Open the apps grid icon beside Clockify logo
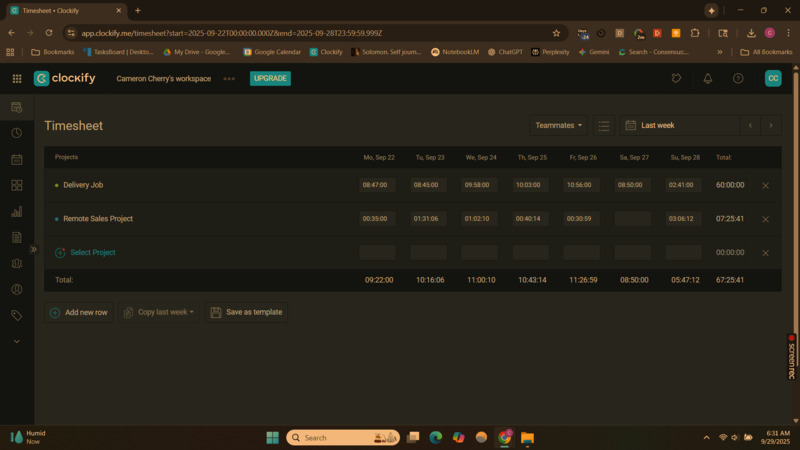Viewport: 800px width, 450px height. tap(17, 78)
